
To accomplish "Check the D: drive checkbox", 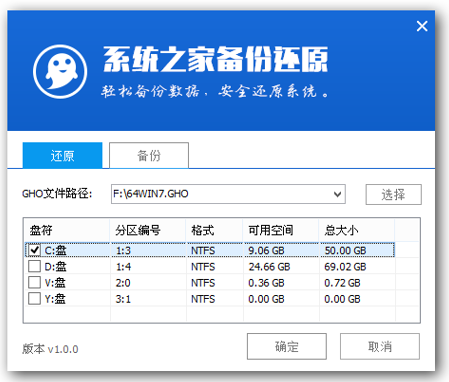I will click(34, 266).
